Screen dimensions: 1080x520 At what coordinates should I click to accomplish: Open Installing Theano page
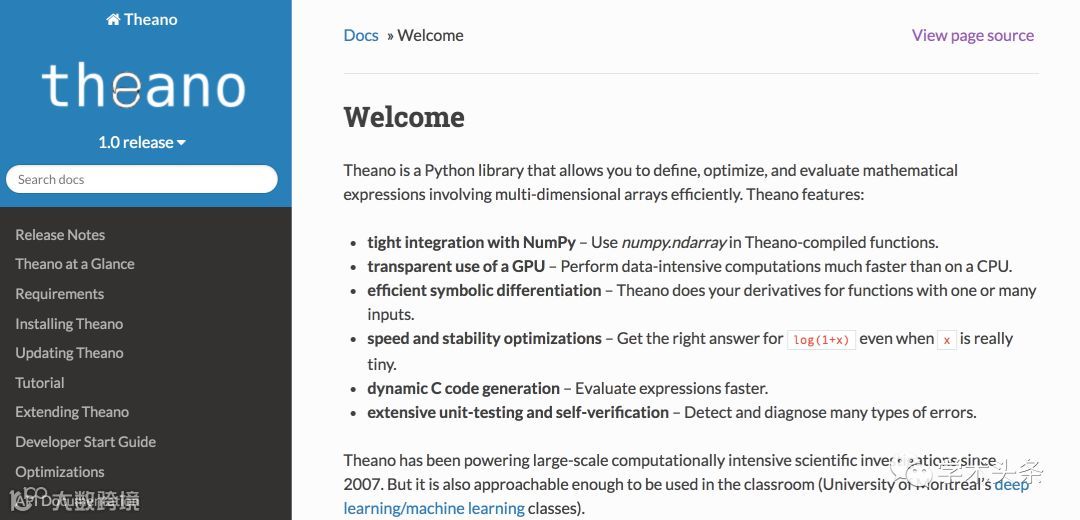[x=70, y=324]
